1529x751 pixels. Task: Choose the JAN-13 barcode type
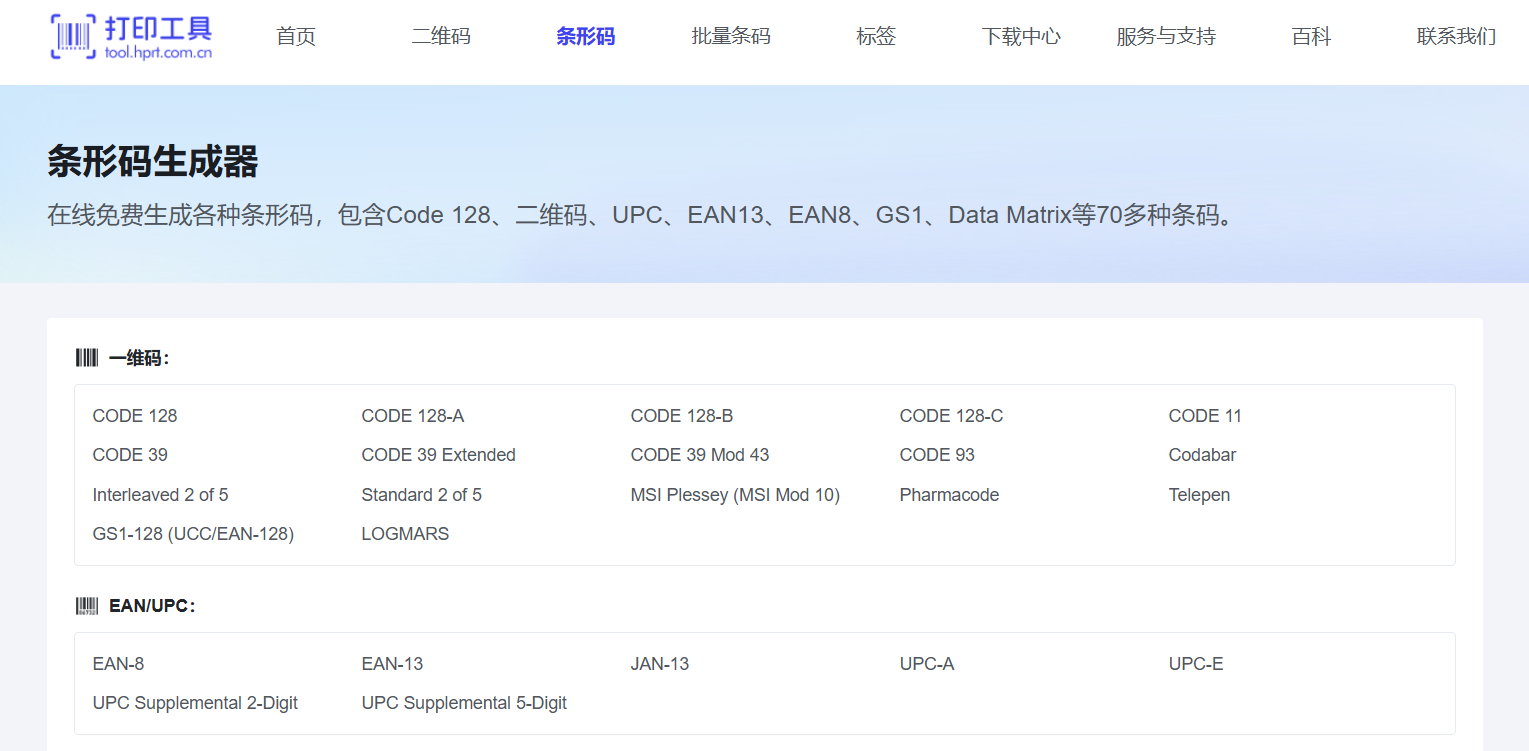[x=660, y=664]
